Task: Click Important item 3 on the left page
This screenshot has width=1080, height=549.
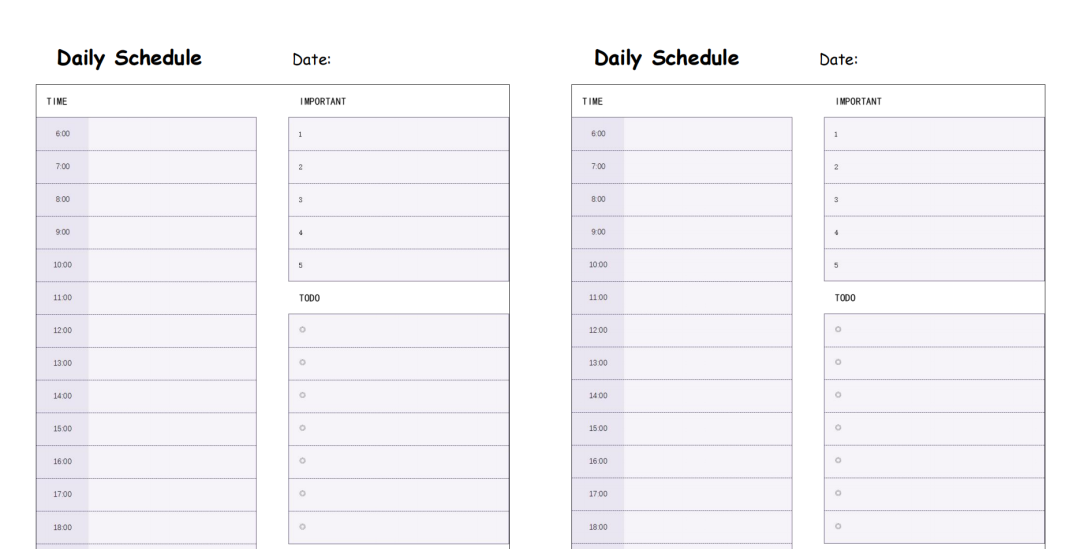Action: pyautogui.click(x=398, y=200)
